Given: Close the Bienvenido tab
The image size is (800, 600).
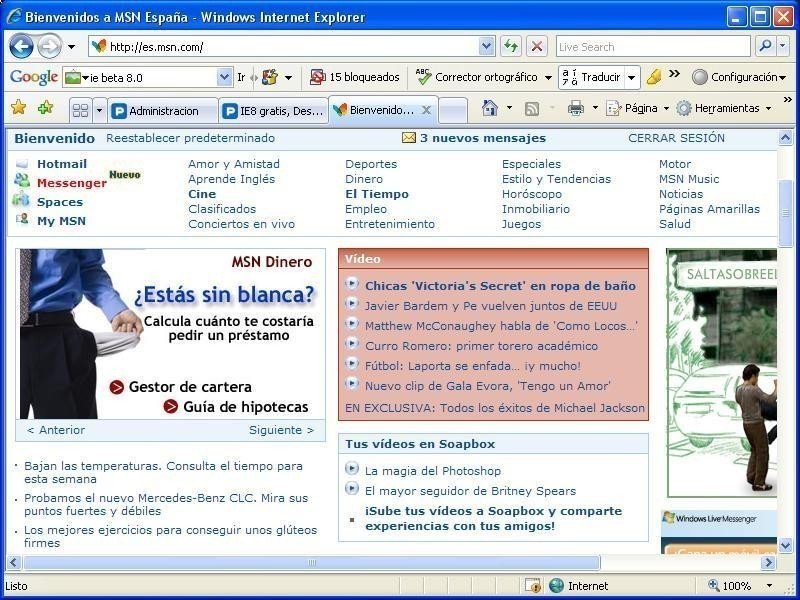Looking at the screenshot, I should point(427,110).
